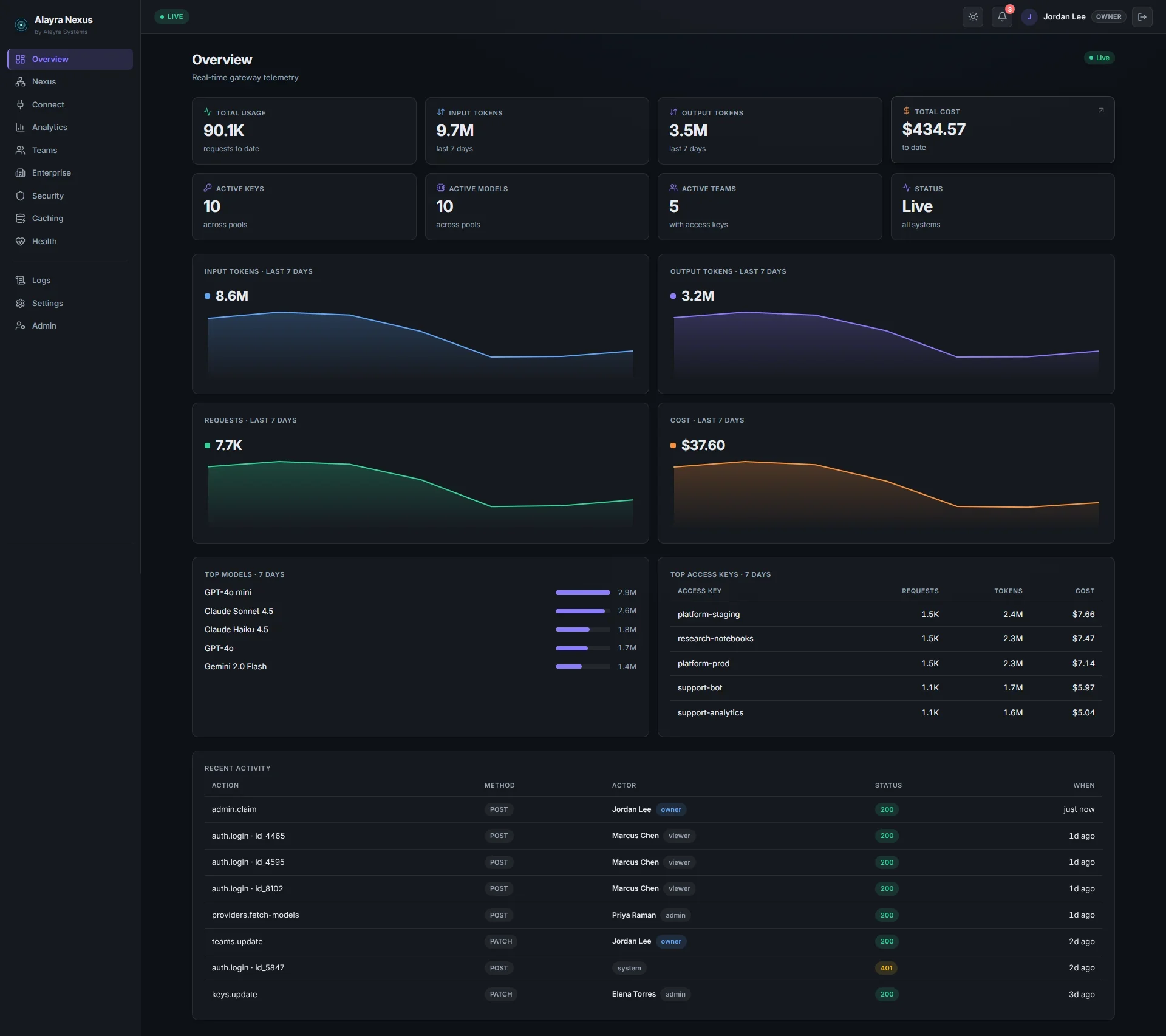Click the Requests column header
The width and height of the screenshot is (1166, 1036).
pos(919,591)
